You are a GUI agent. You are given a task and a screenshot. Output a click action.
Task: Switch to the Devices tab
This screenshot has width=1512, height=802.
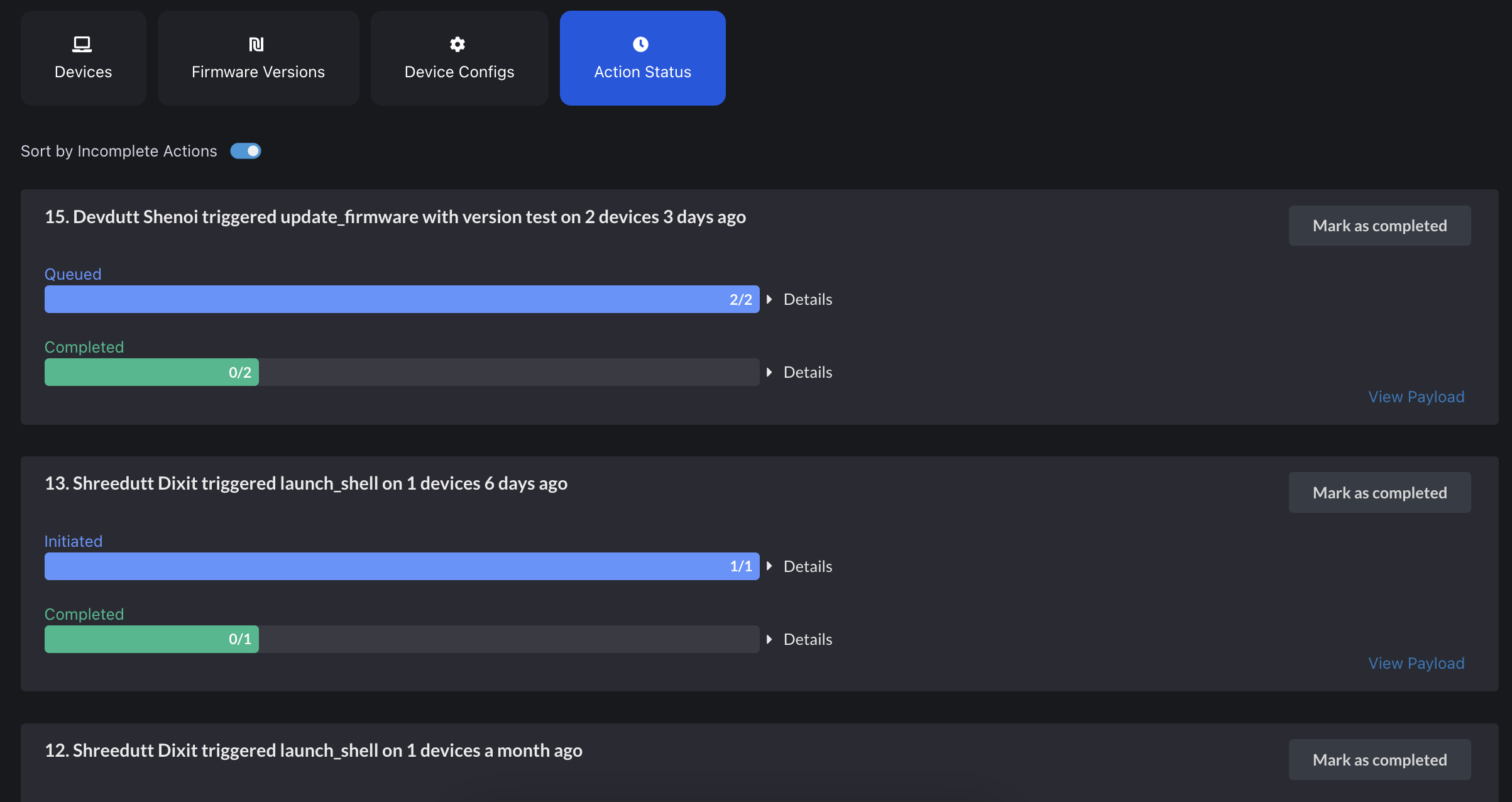(84, 58)
